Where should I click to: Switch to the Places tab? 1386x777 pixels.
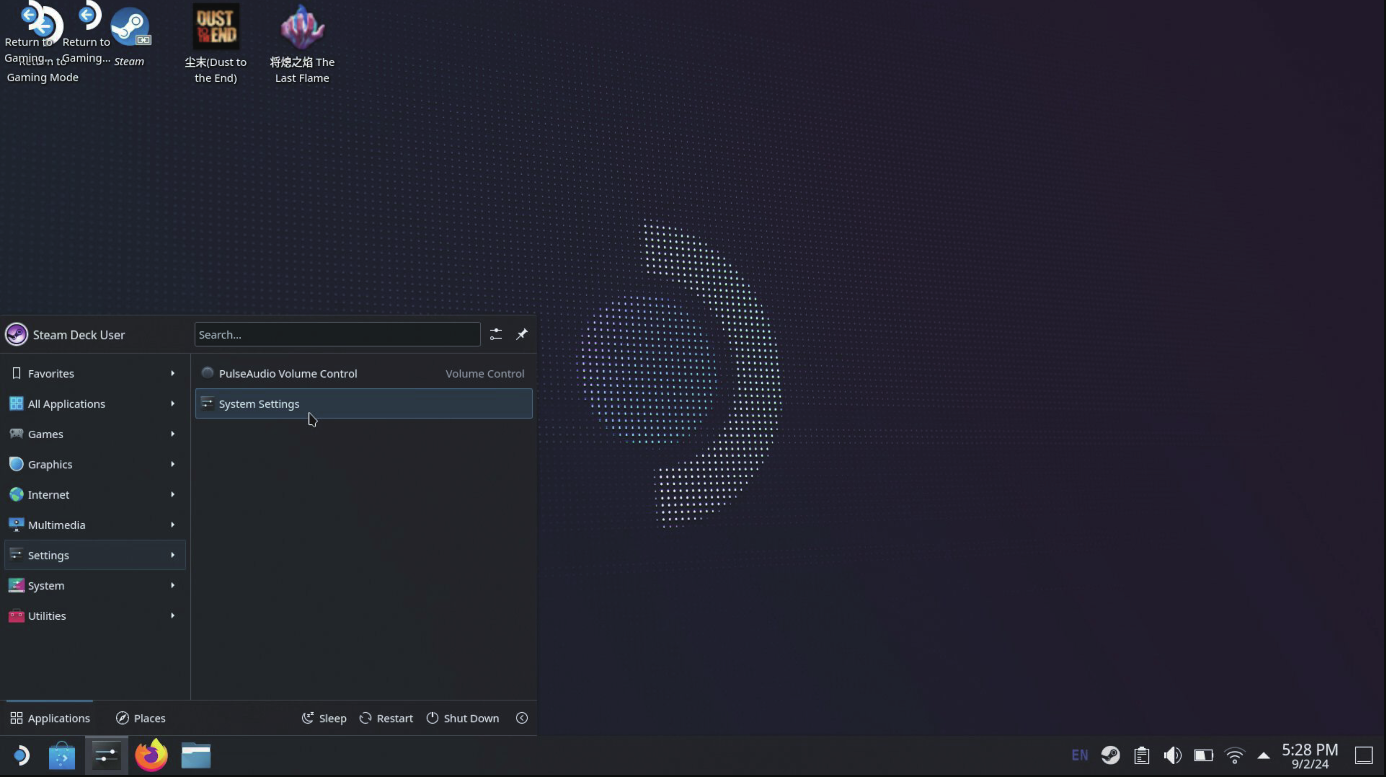pyautogui.click(x=140, y=718)
